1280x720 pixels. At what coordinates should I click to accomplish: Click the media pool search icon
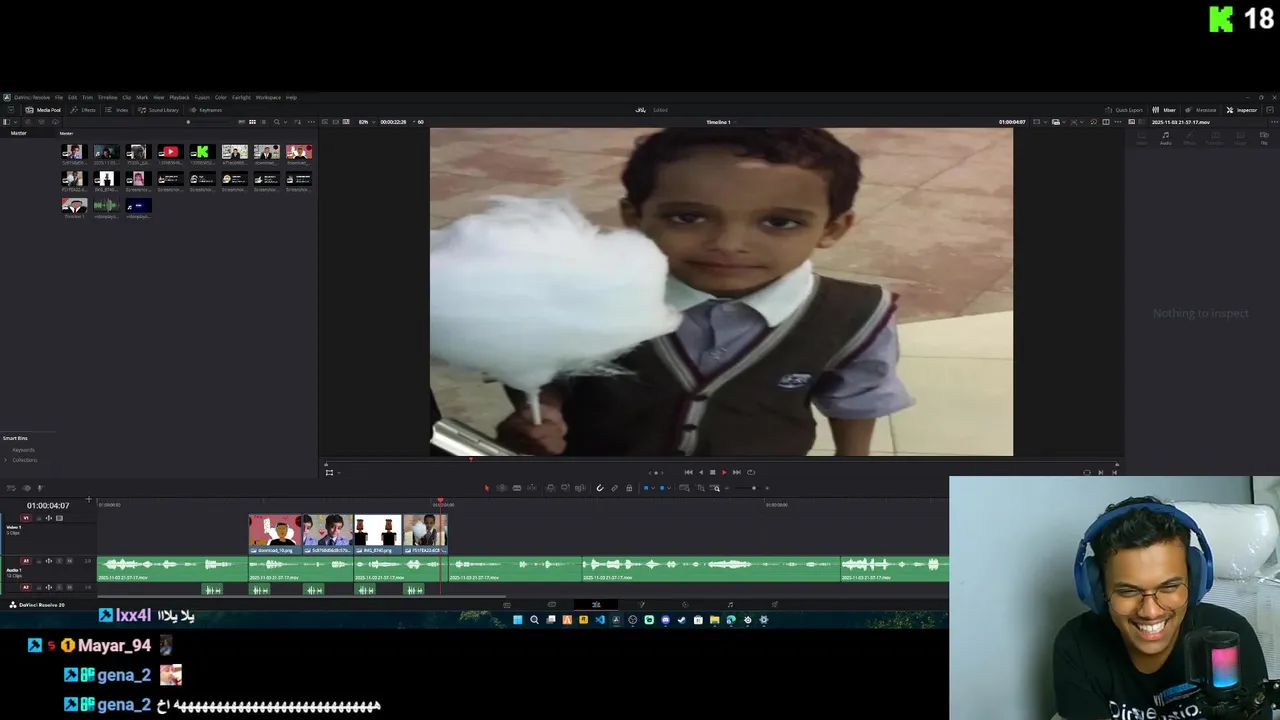pyautogui.click(x=276, y=122)
